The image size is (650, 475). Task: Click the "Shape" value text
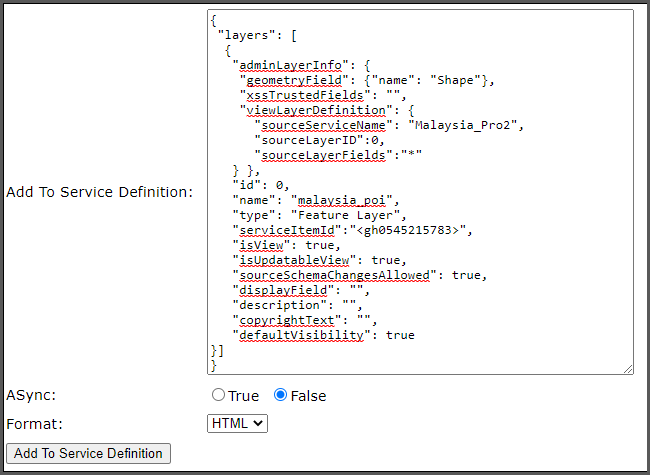tap(455, 80)
